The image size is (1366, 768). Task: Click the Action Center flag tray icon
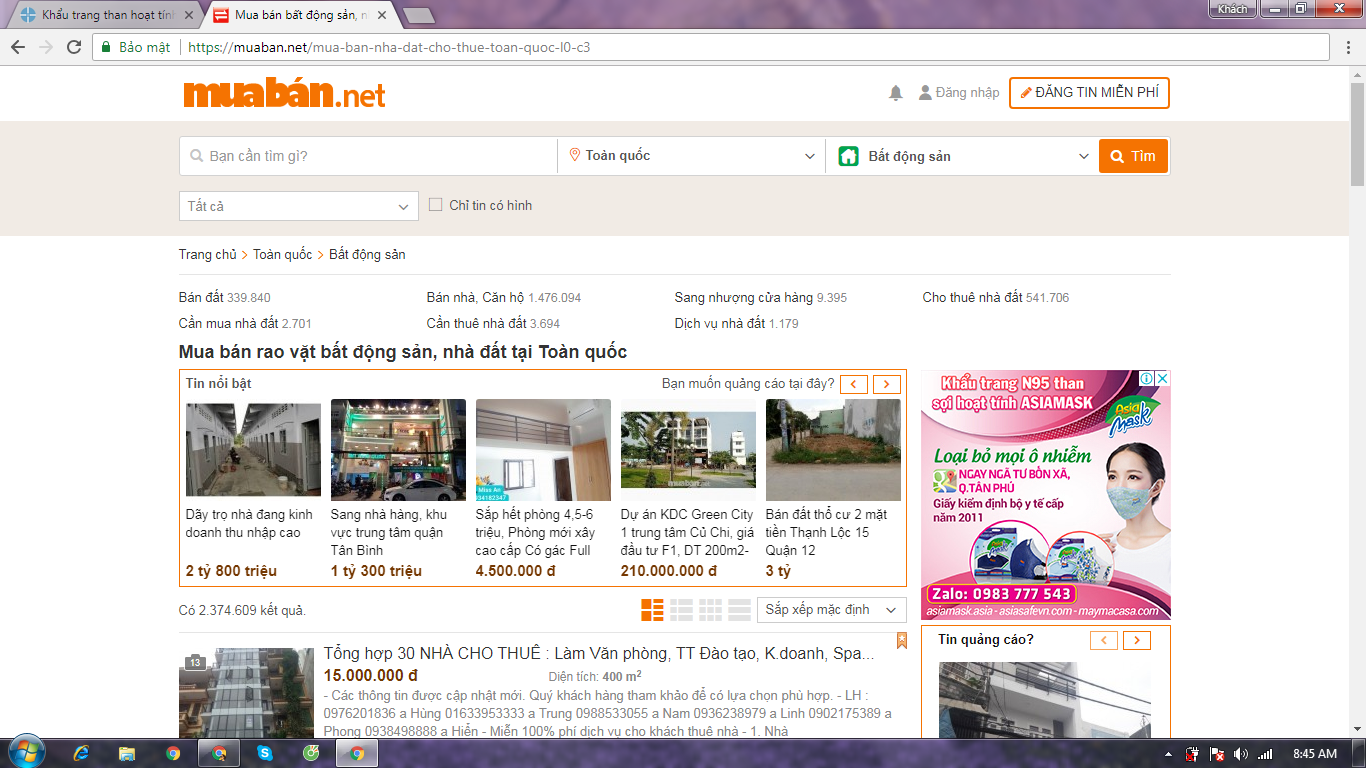(x=1217, y=753)
